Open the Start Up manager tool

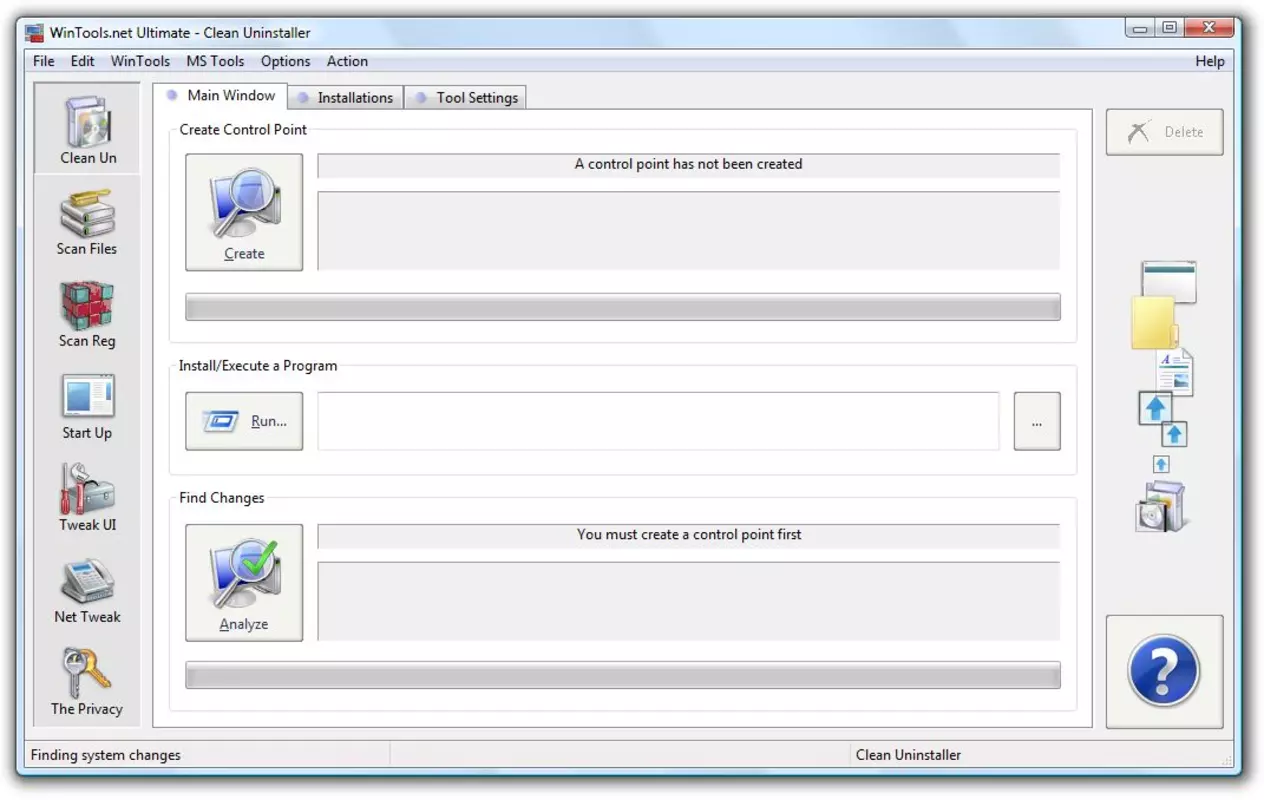coord(87,406)
